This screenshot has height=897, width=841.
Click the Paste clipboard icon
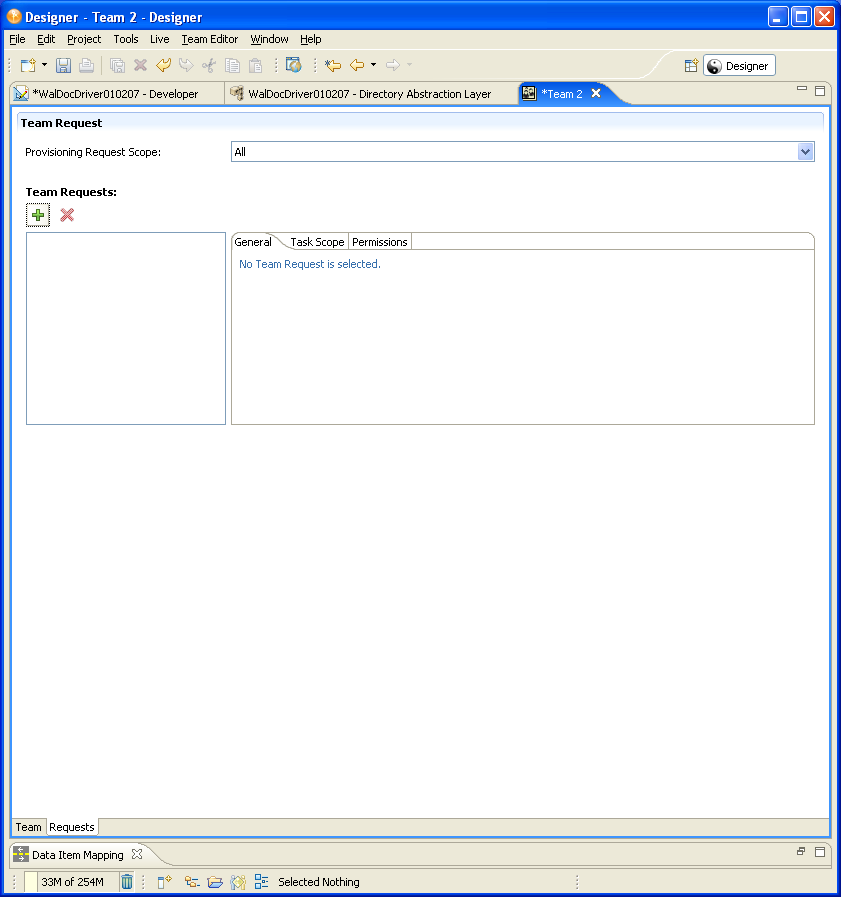coord(256,65)
